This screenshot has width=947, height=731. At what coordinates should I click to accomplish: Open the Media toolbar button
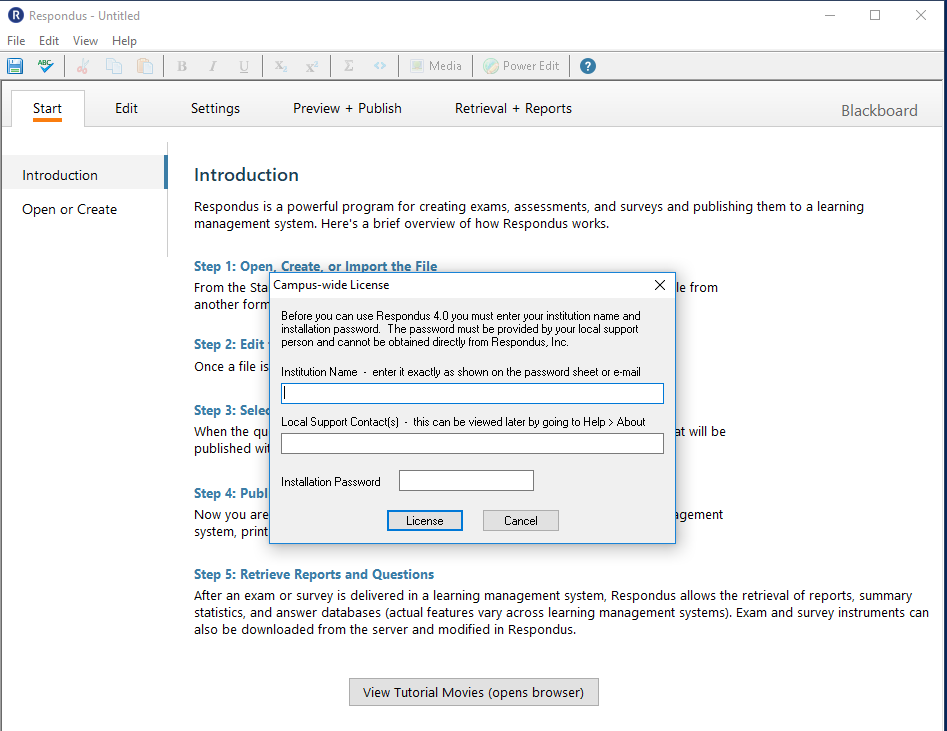(x=435, y=66)
